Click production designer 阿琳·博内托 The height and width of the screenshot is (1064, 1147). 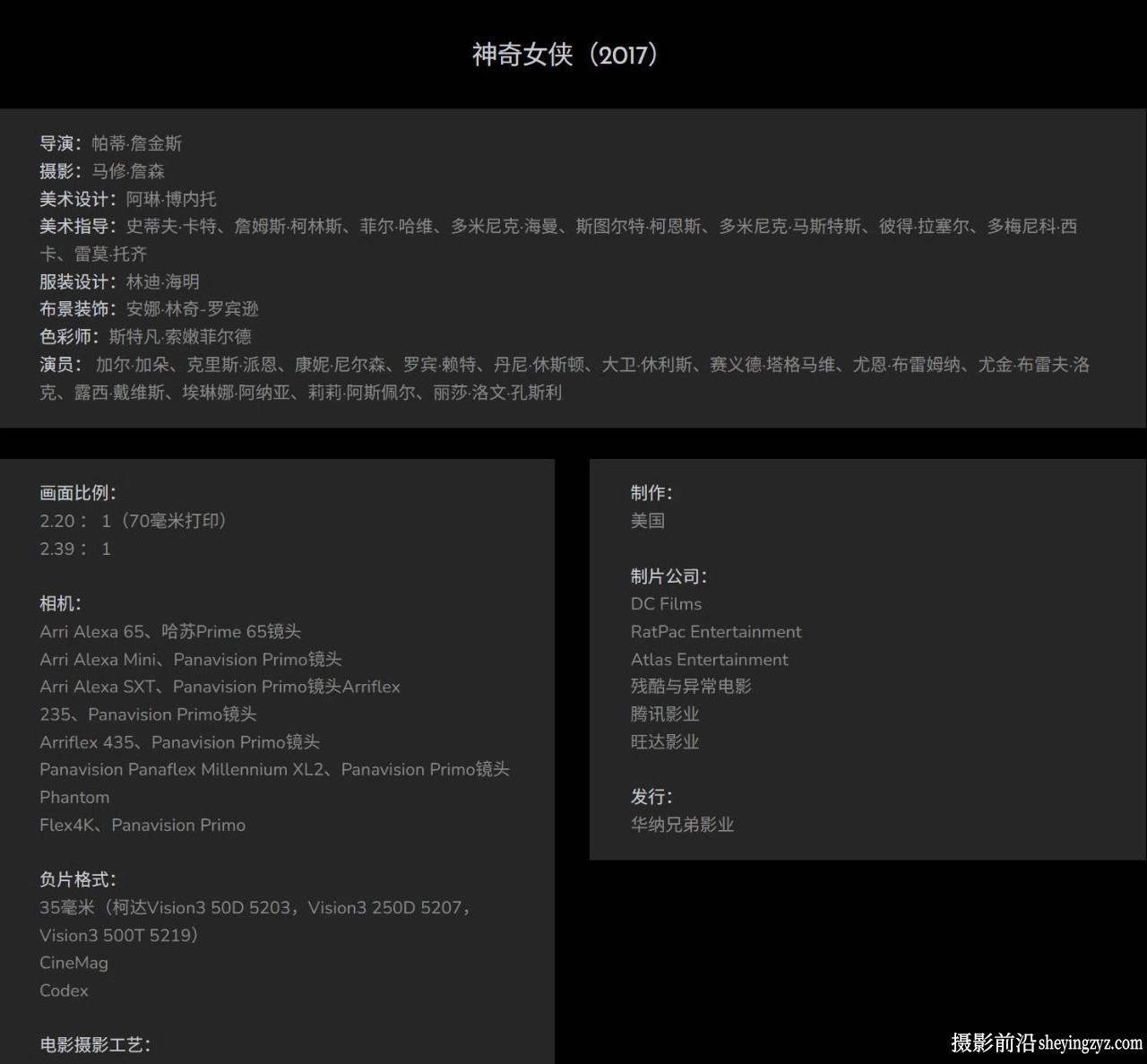pyautogui.click(x=171, y=199)
